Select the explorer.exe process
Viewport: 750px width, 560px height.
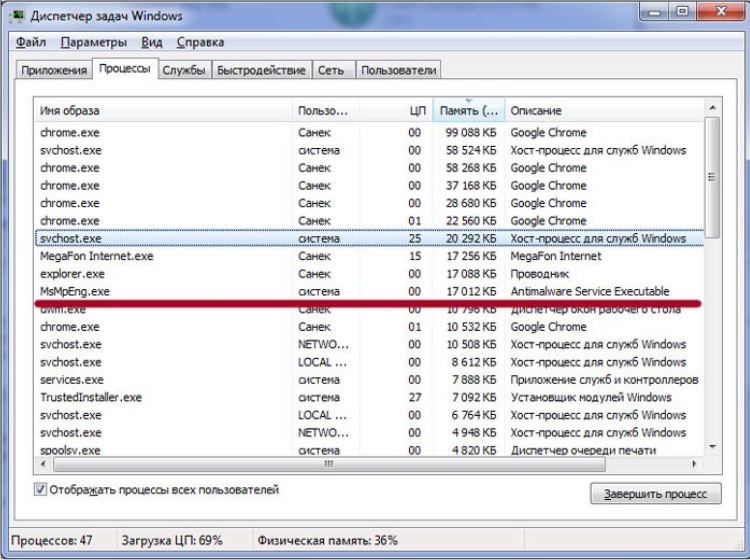point(369,274)
